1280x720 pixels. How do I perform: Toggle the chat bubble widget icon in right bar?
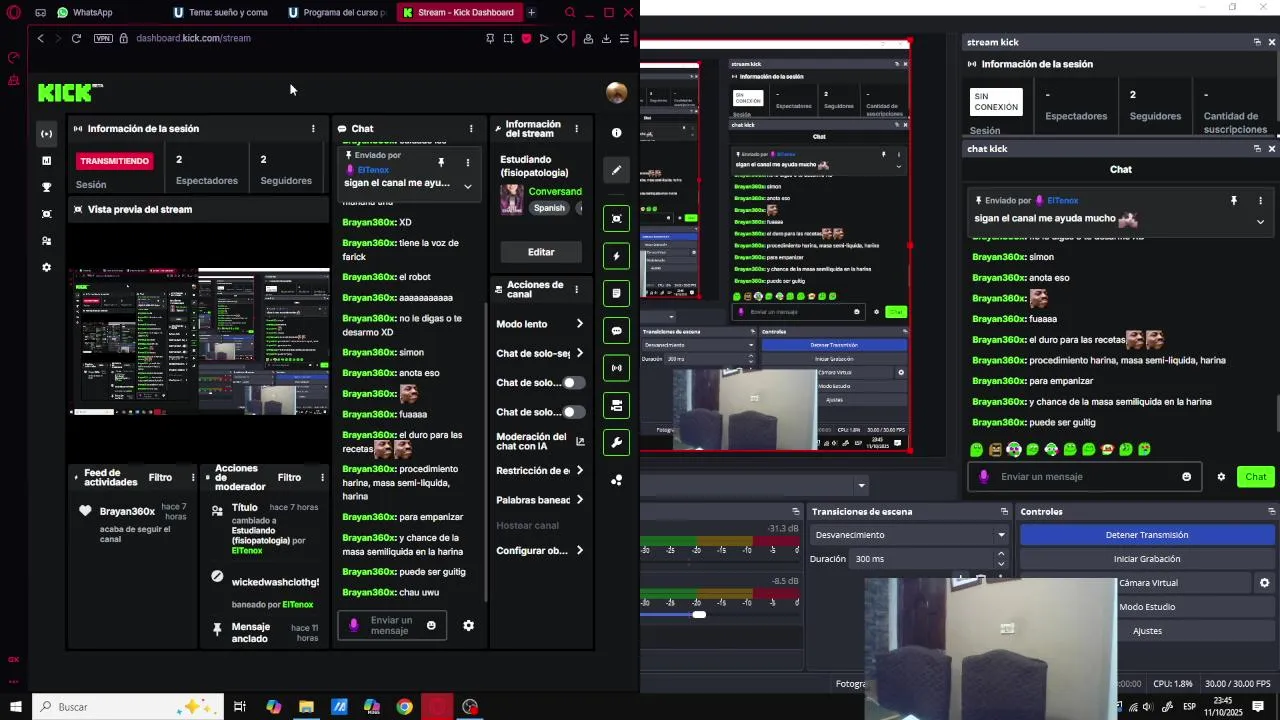[x=616, y=331]
